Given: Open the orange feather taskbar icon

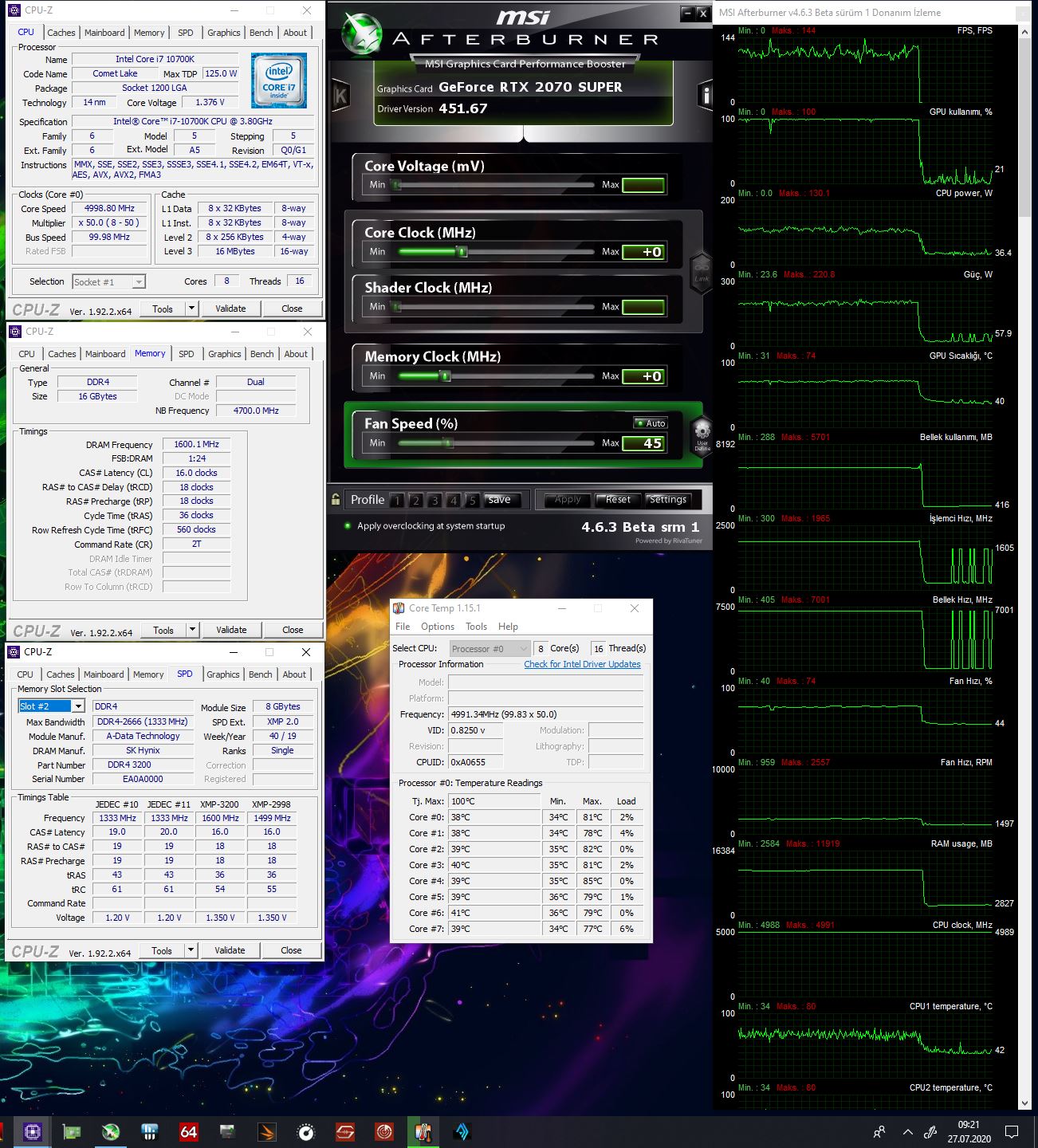Looking at the screenshot, I should tap(267, 1131).
